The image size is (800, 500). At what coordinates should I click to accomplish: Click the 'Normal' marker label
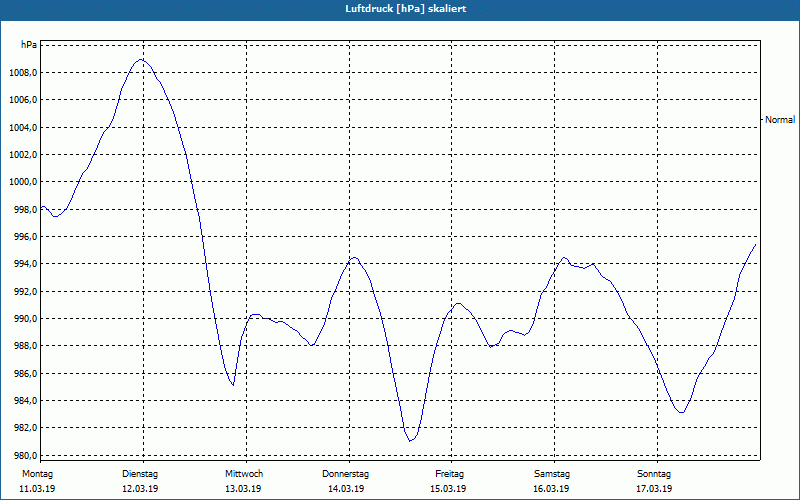point(780,119)
